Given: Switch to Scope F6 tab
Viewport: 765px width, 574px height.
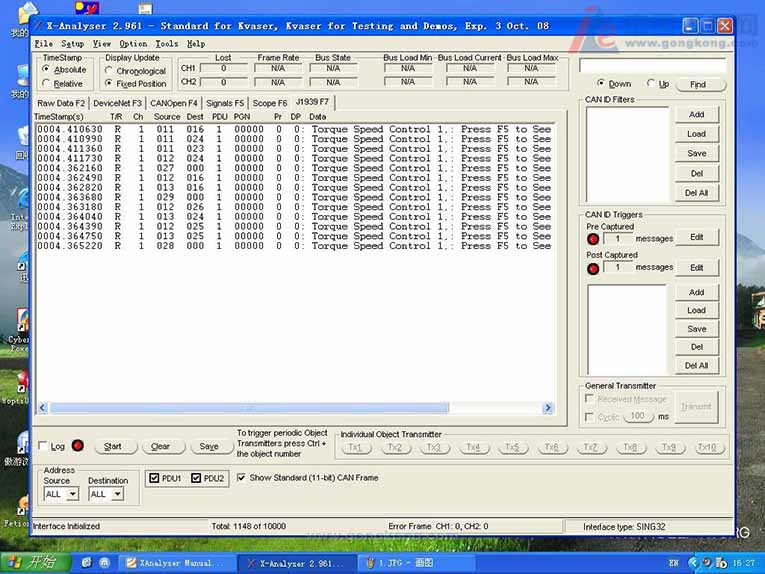Looking at the screenshot, I should pos(270,103).
